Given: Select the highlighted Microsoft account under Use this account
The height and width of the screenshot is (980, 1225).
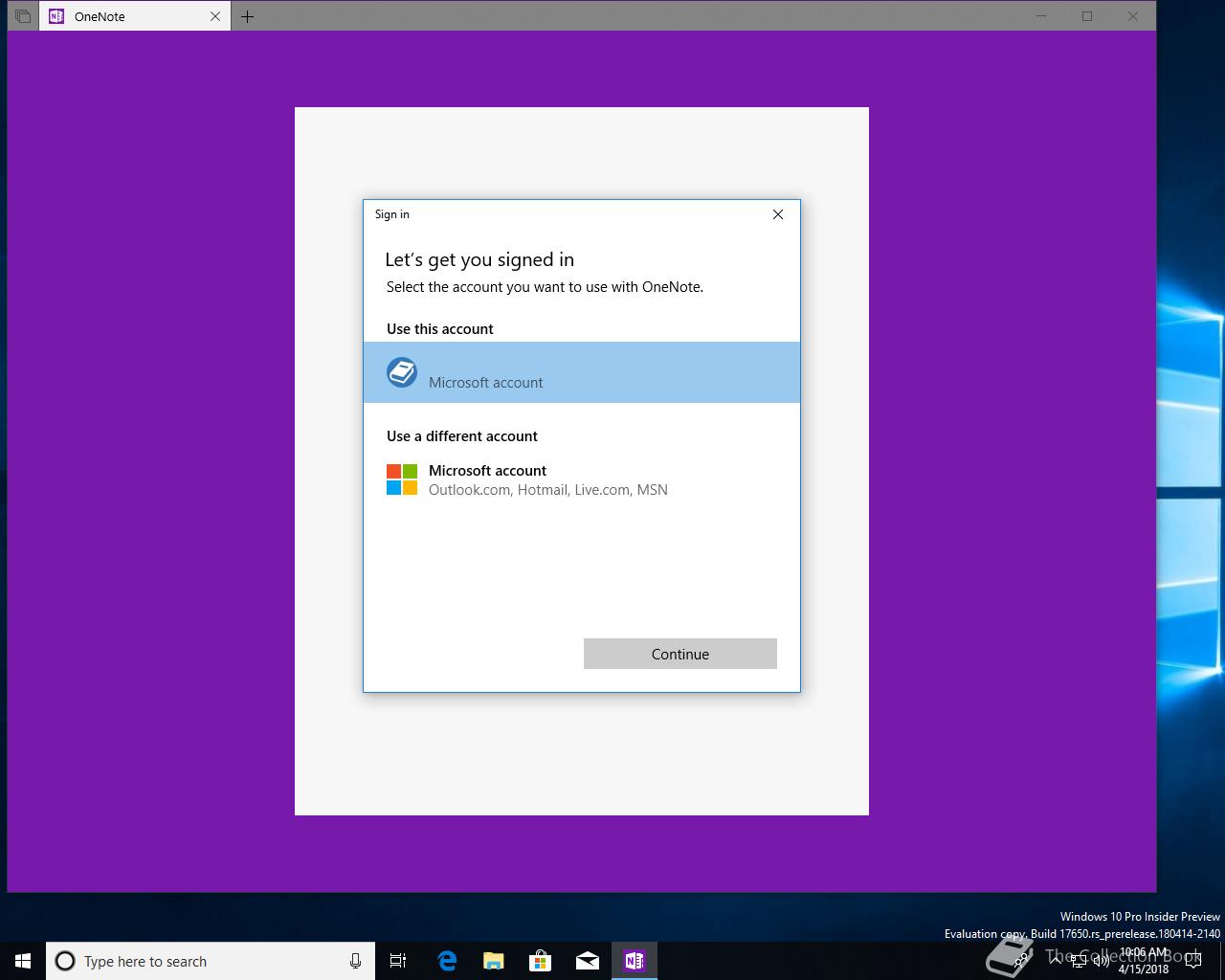Looking at the screenshot, I should click(x=582, y=372).
